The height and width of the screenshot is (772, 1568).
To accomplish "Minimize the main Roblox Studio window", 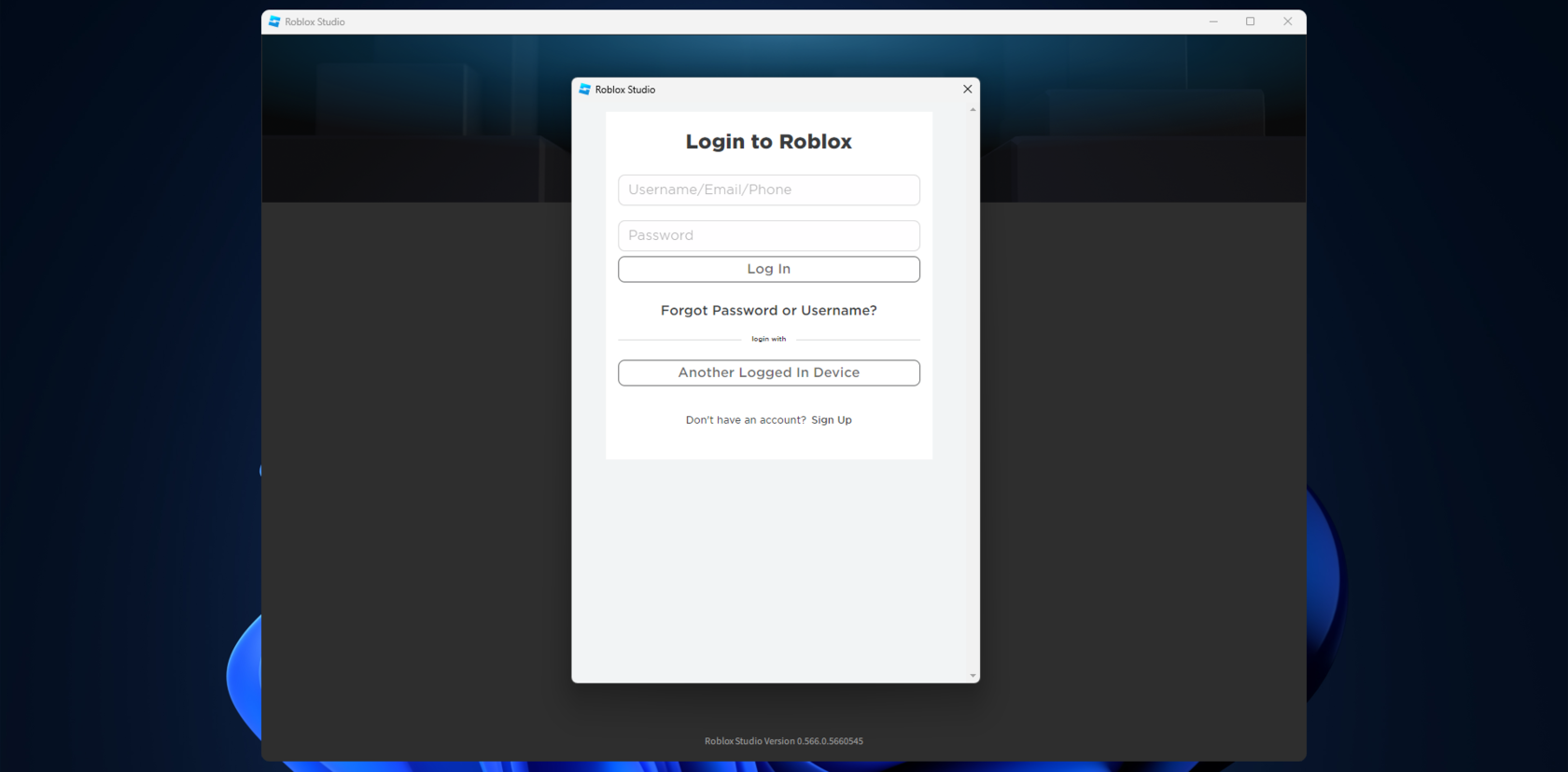I will coord(1213,21).
